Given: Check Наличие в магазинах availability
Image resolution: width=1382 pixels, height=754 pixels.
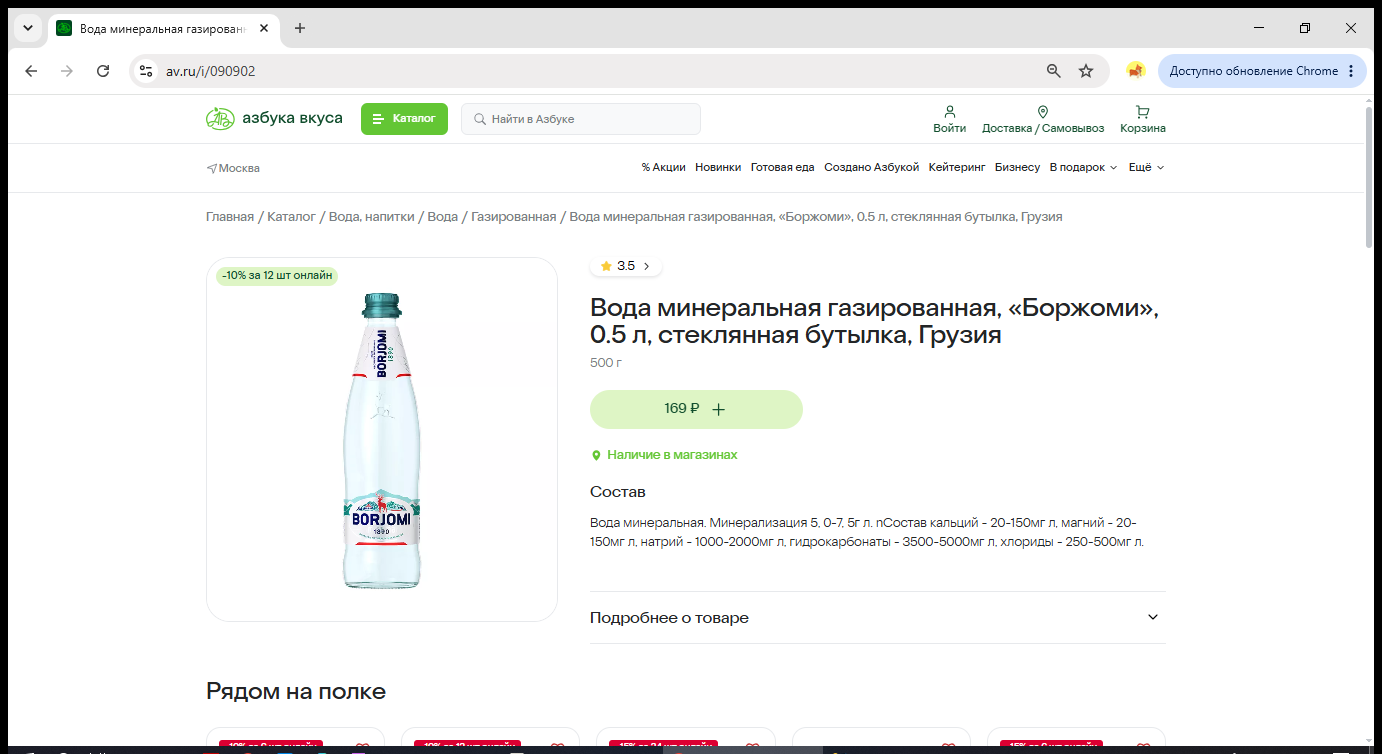Looking at the screenshot, I should tap(664, 455).
